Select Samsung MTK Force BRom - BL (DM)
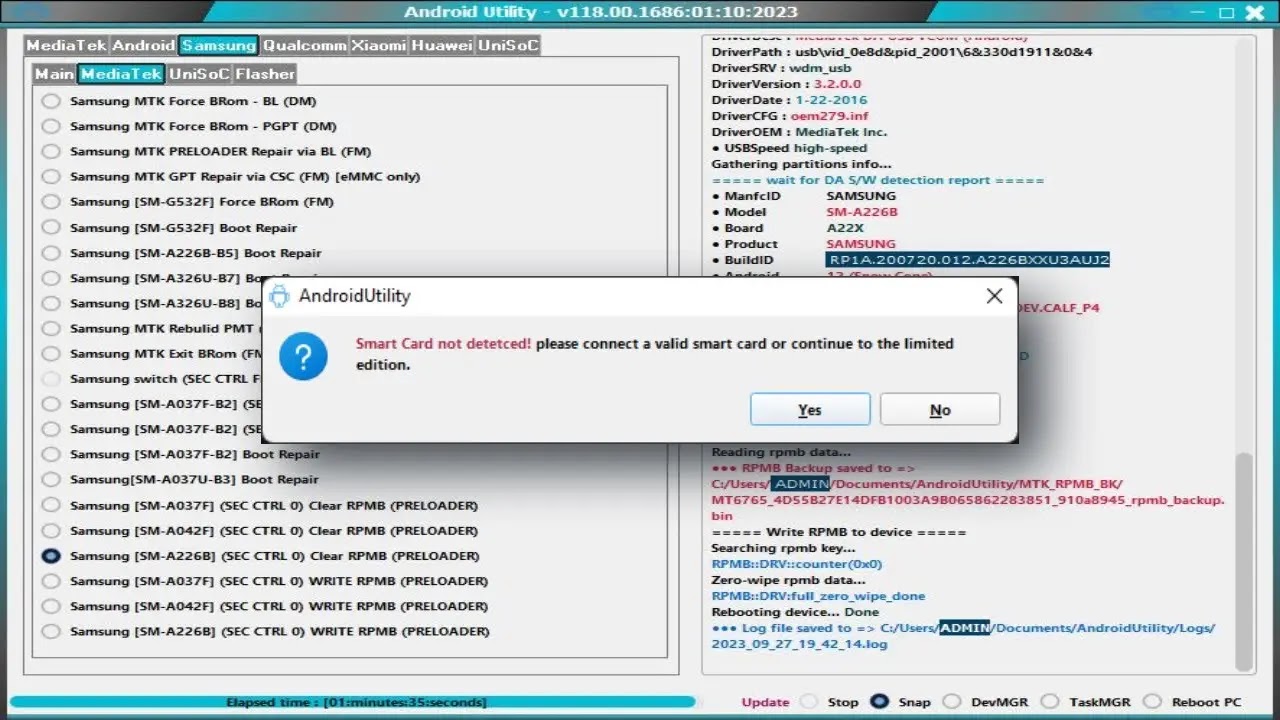 click(50, 101)
